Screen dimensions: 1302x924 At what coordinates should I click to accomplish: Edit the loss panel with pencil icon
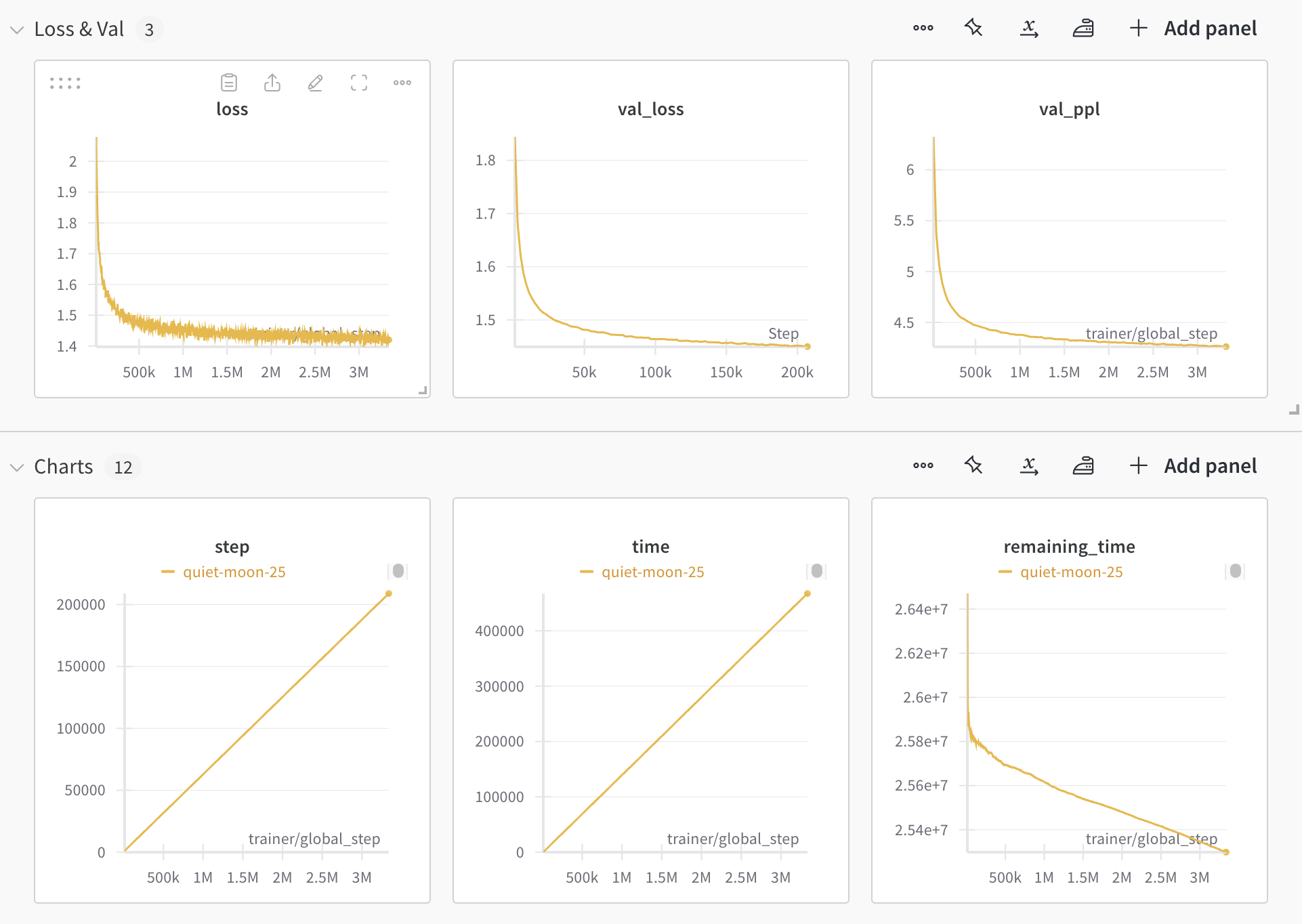click(316, 83)
